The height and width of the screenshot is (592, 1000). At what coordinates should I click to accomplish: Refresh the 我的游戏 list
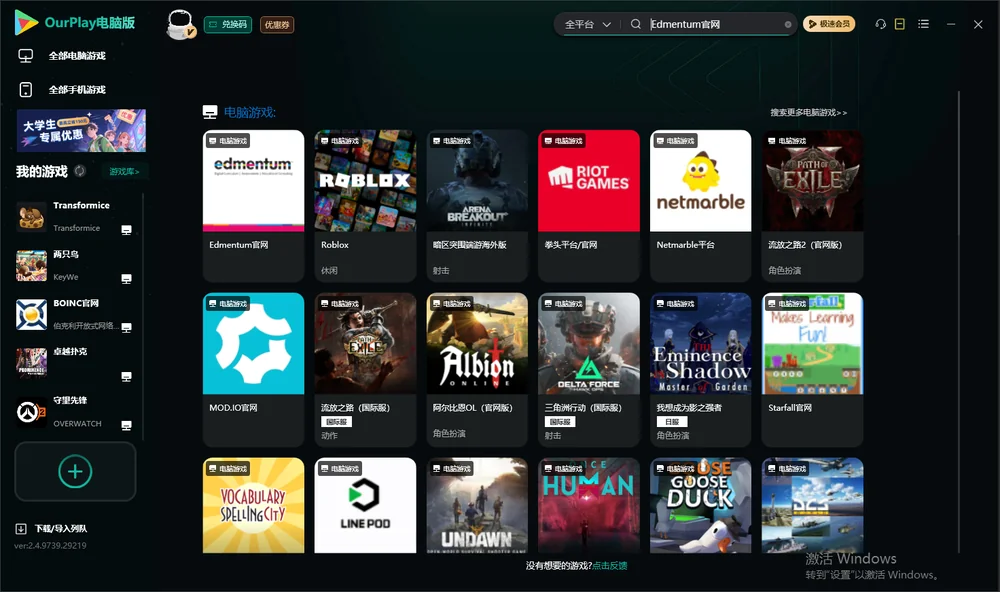point(80,171)
